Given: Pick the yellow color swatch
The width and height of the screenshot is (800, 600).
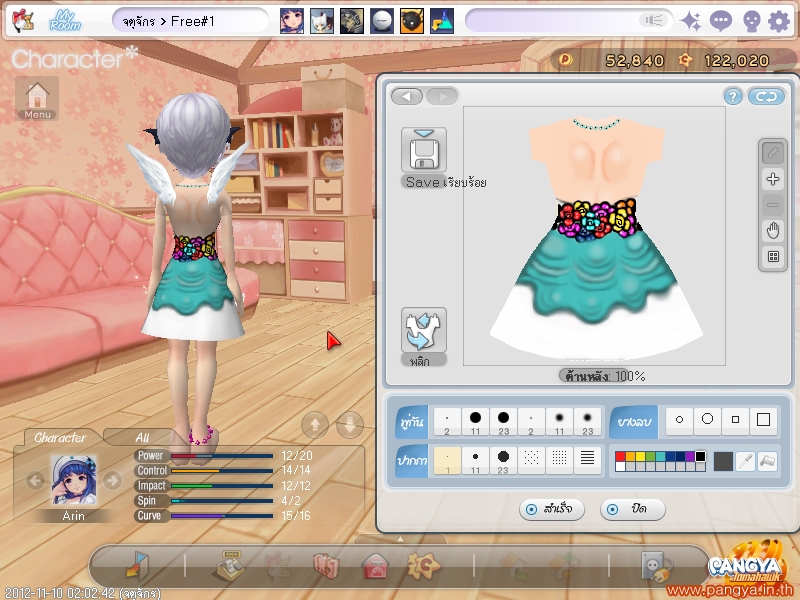Looking at the screenshot, I should 640,457.
